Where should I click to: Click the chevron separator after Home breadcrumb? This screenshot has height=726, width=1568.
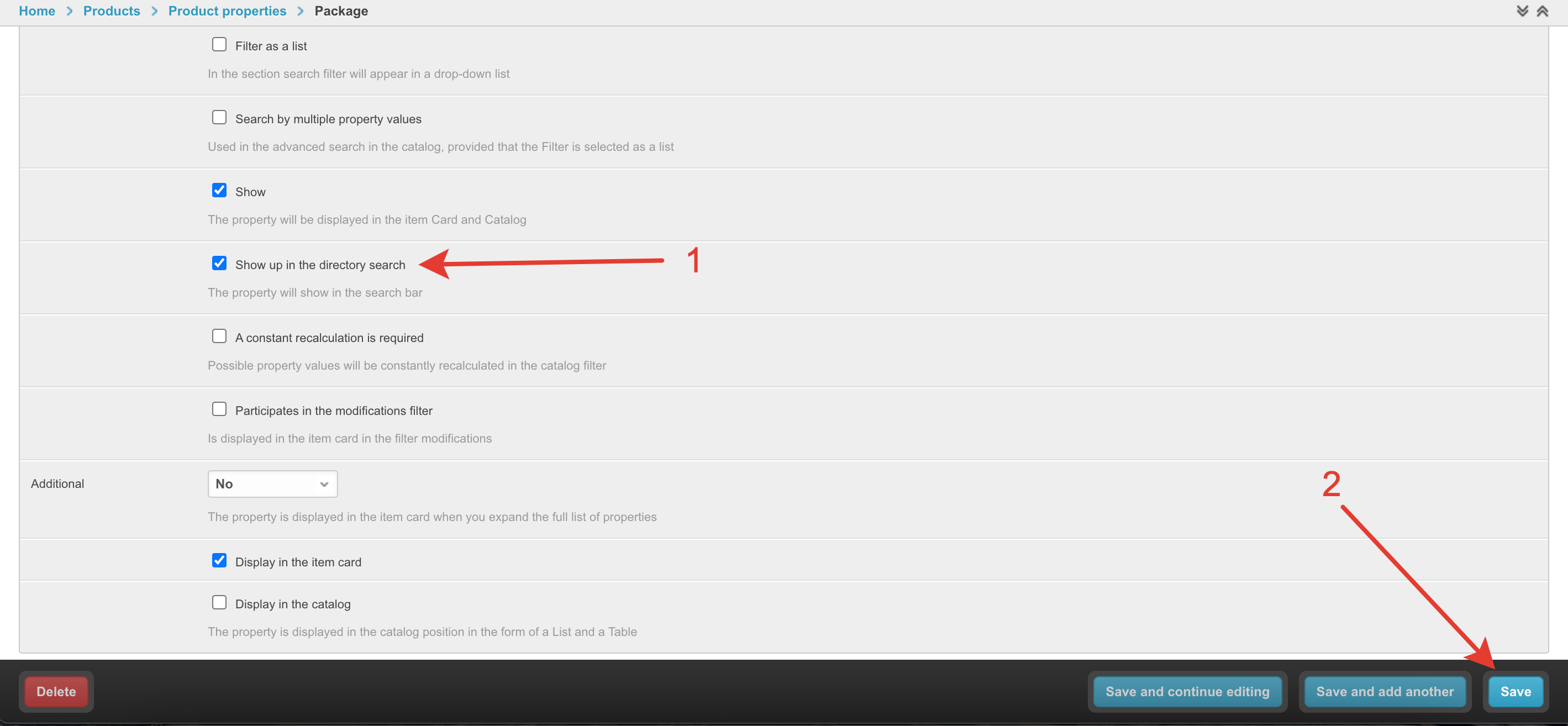pos(70,11)
